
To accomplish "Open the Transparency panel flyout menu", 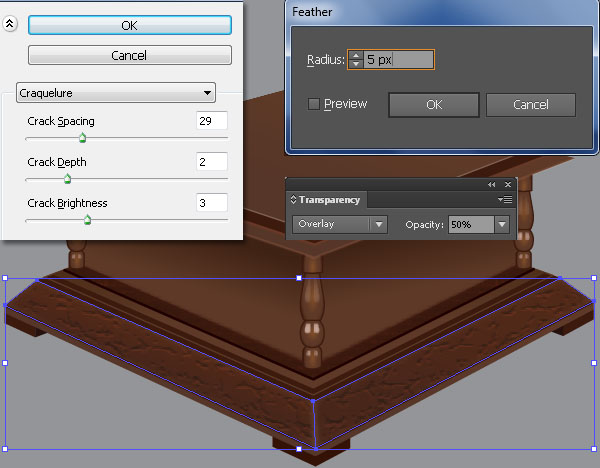I will (505, 199).
